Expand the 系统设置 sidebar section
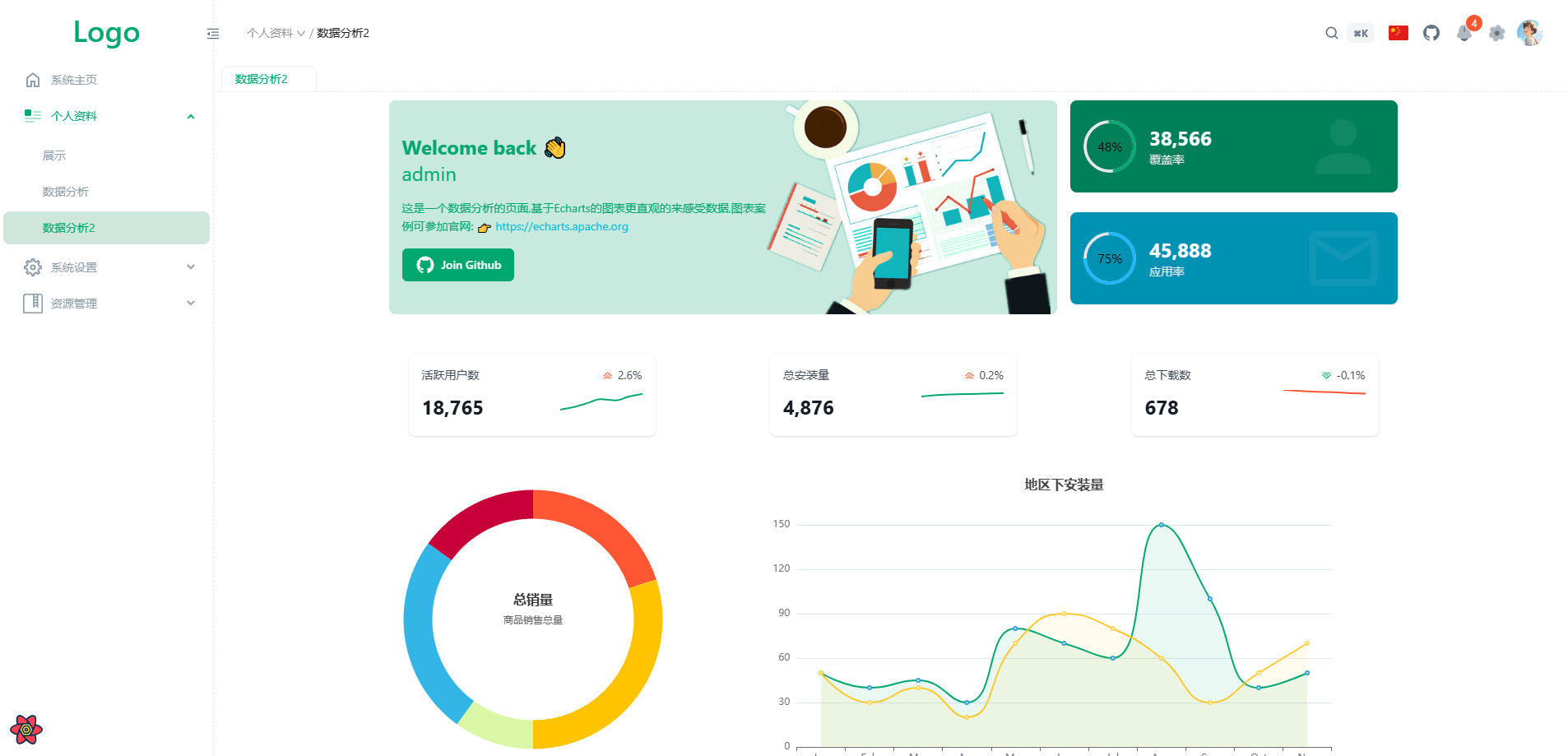 pos(191,267)
